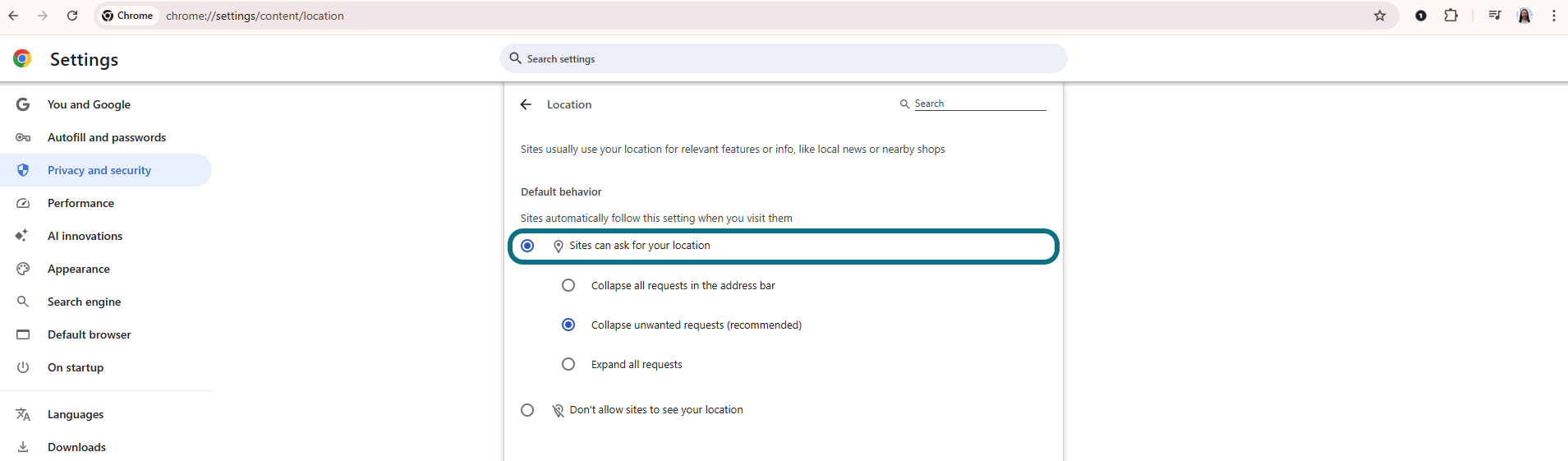Click the window Default browser icon
Image resolution: width=1568 pixels, height=461 pixels.
(x=23, y=334)
